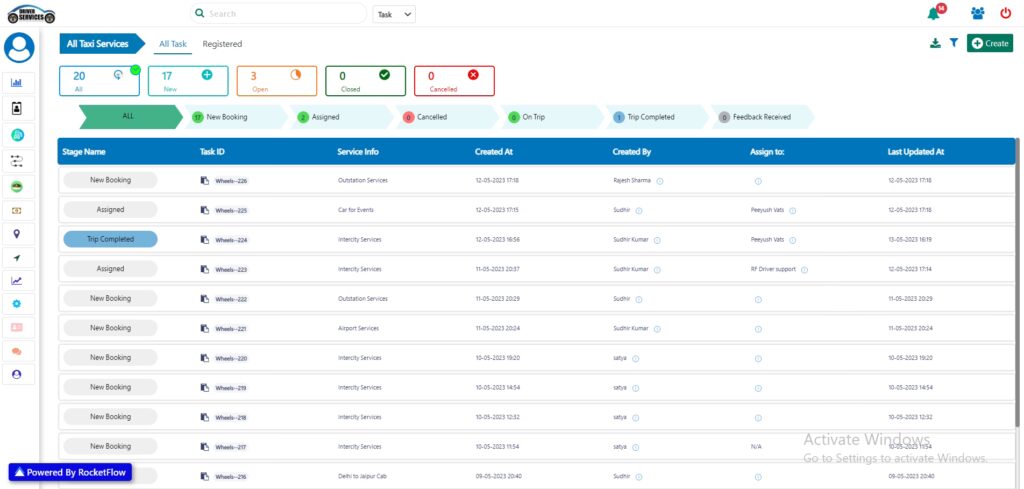Screen dimensions: 1024x489
Task: Download the task list using export icon
Action: point(935,43)
